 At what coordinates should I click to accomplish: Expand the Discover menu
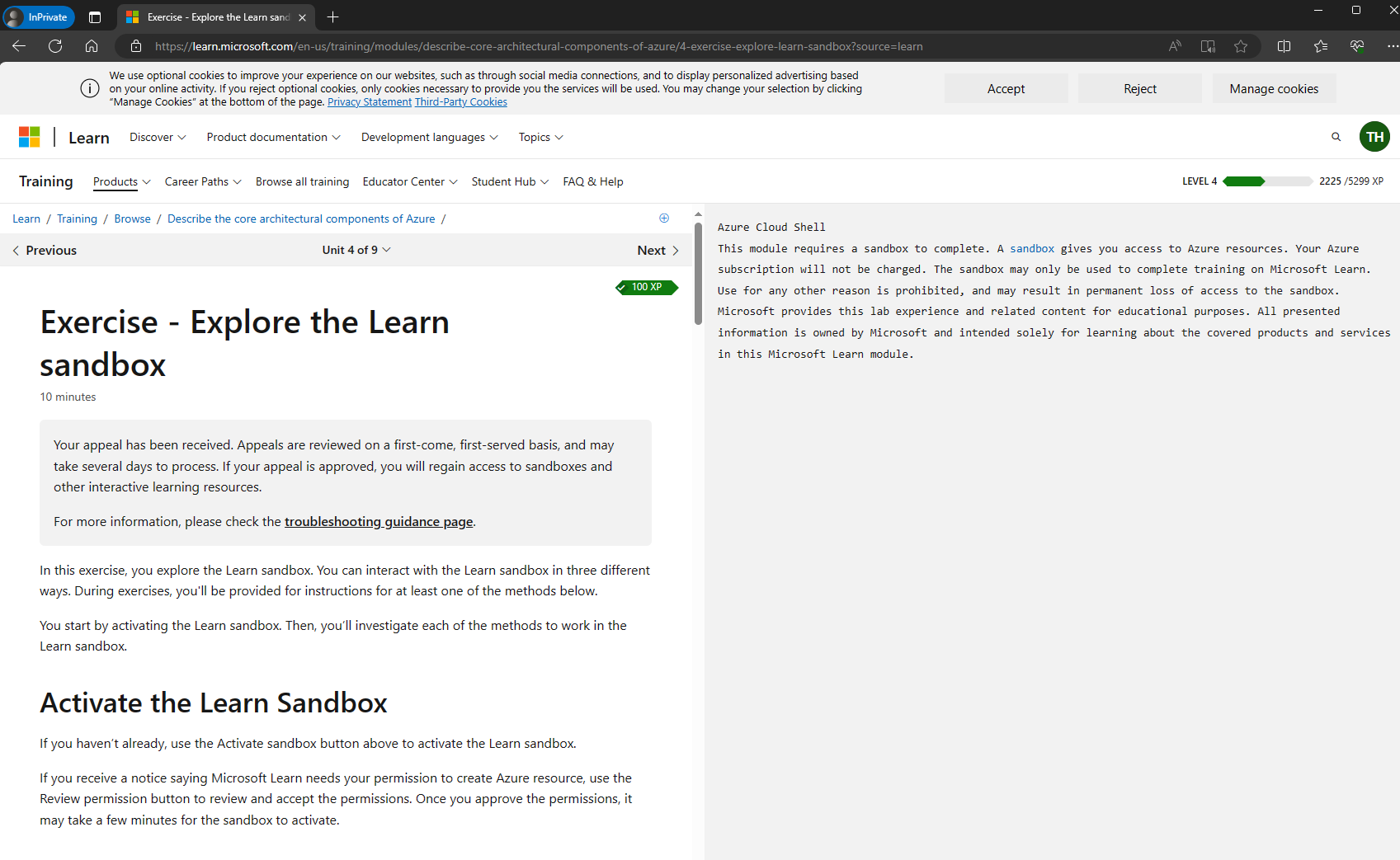pos(158,137)
